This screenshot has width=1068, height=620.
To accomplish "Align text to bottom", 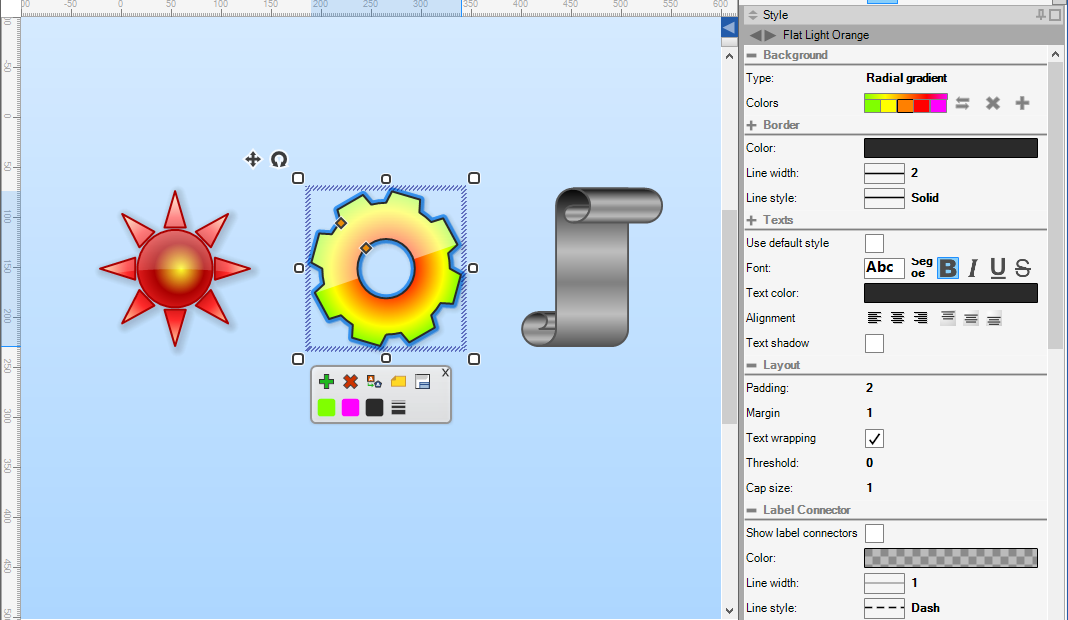I will tap(994, 317).
